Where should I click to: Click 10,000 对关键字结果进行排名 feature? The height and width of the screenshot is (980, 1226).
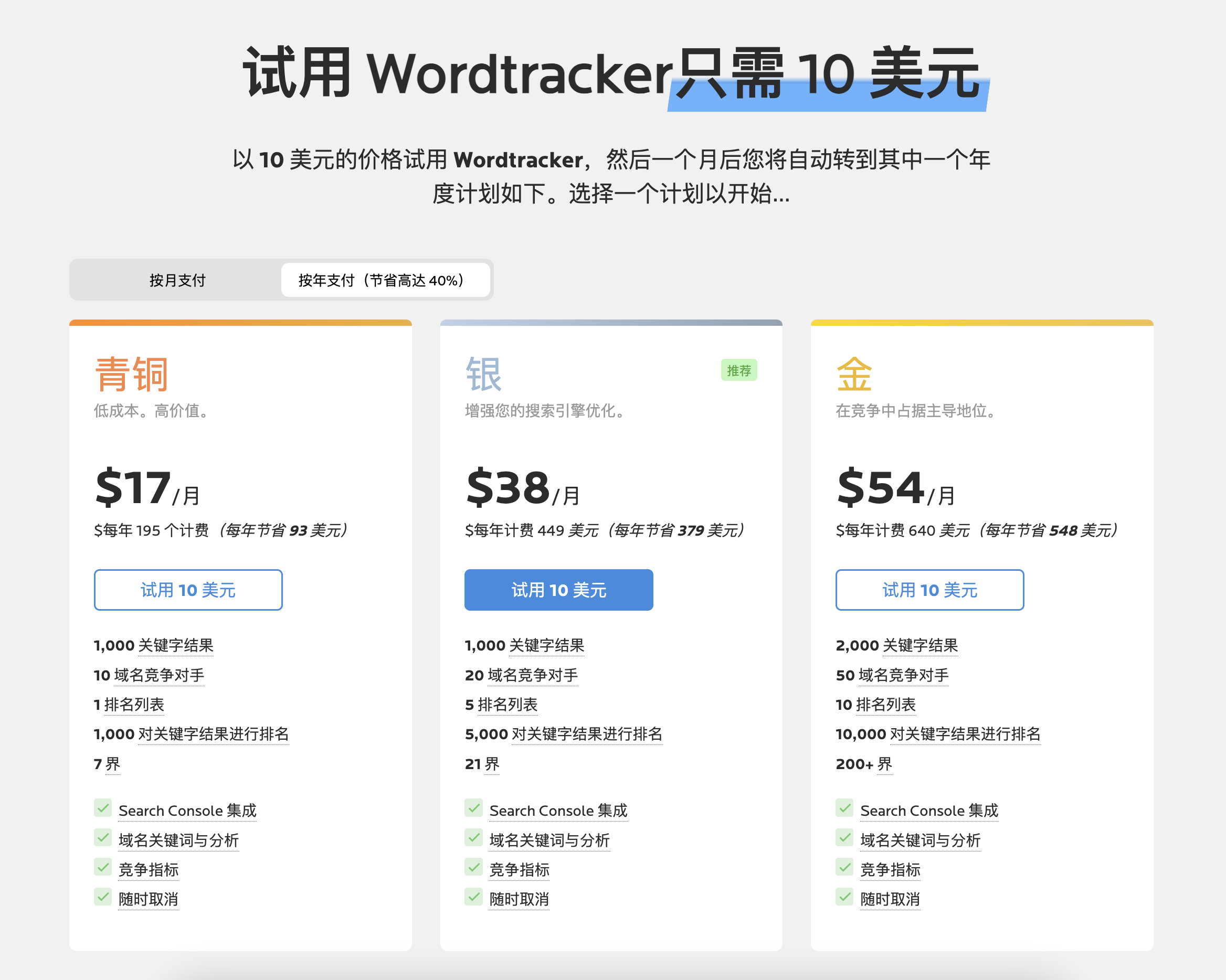938,734
